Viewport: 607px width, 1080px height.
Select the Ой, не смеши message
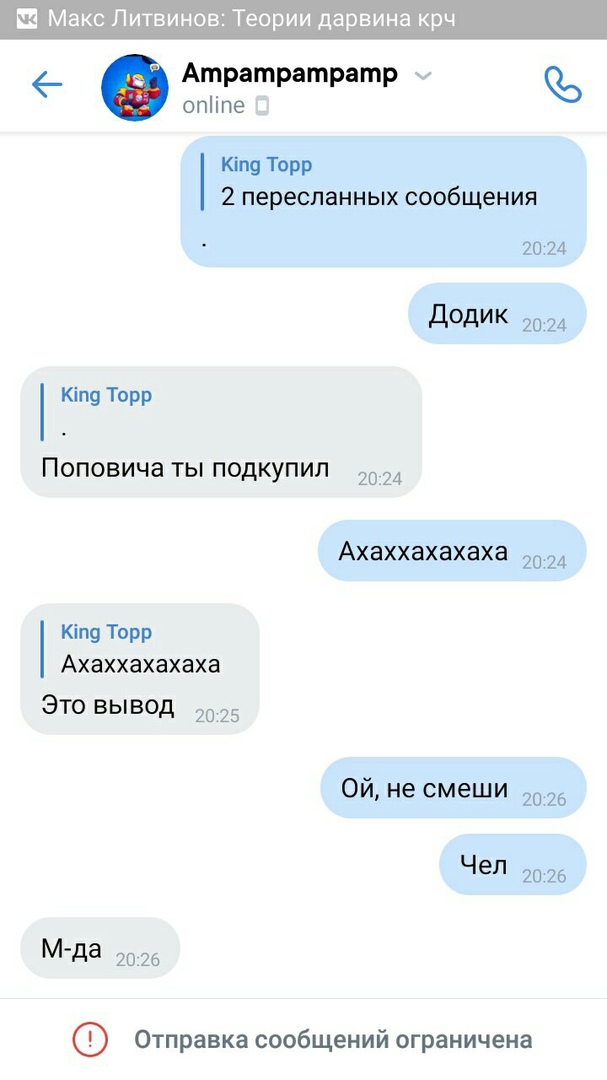pyautogui.click(x=453, y=788)
